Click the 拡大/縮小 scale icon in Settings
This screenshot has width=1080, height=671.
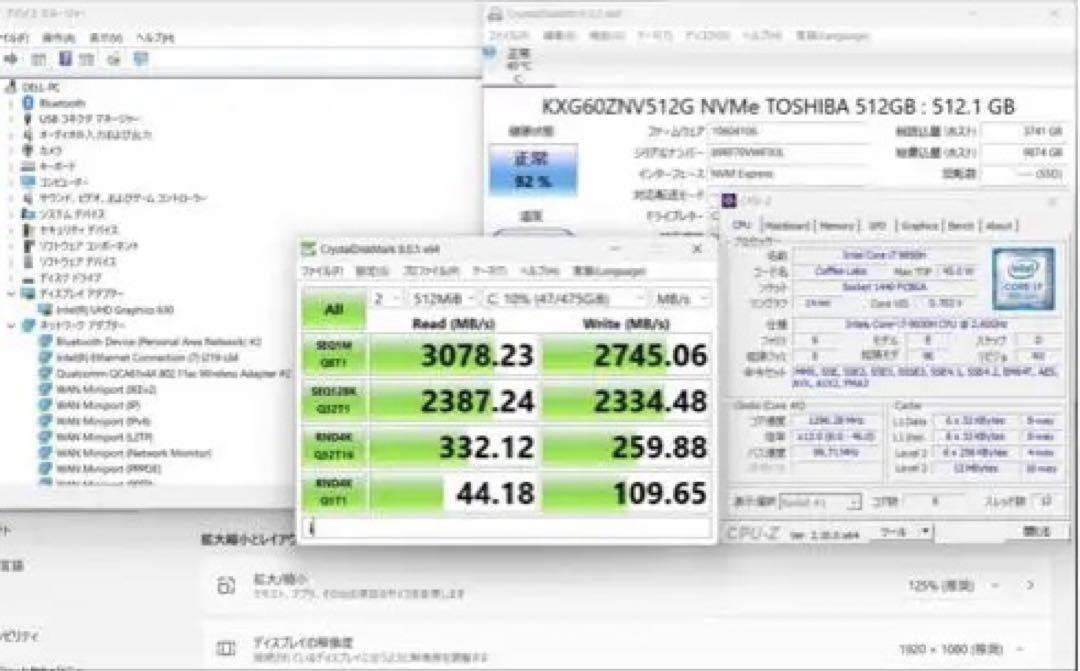pyautogui.click(x=226, y=586)
